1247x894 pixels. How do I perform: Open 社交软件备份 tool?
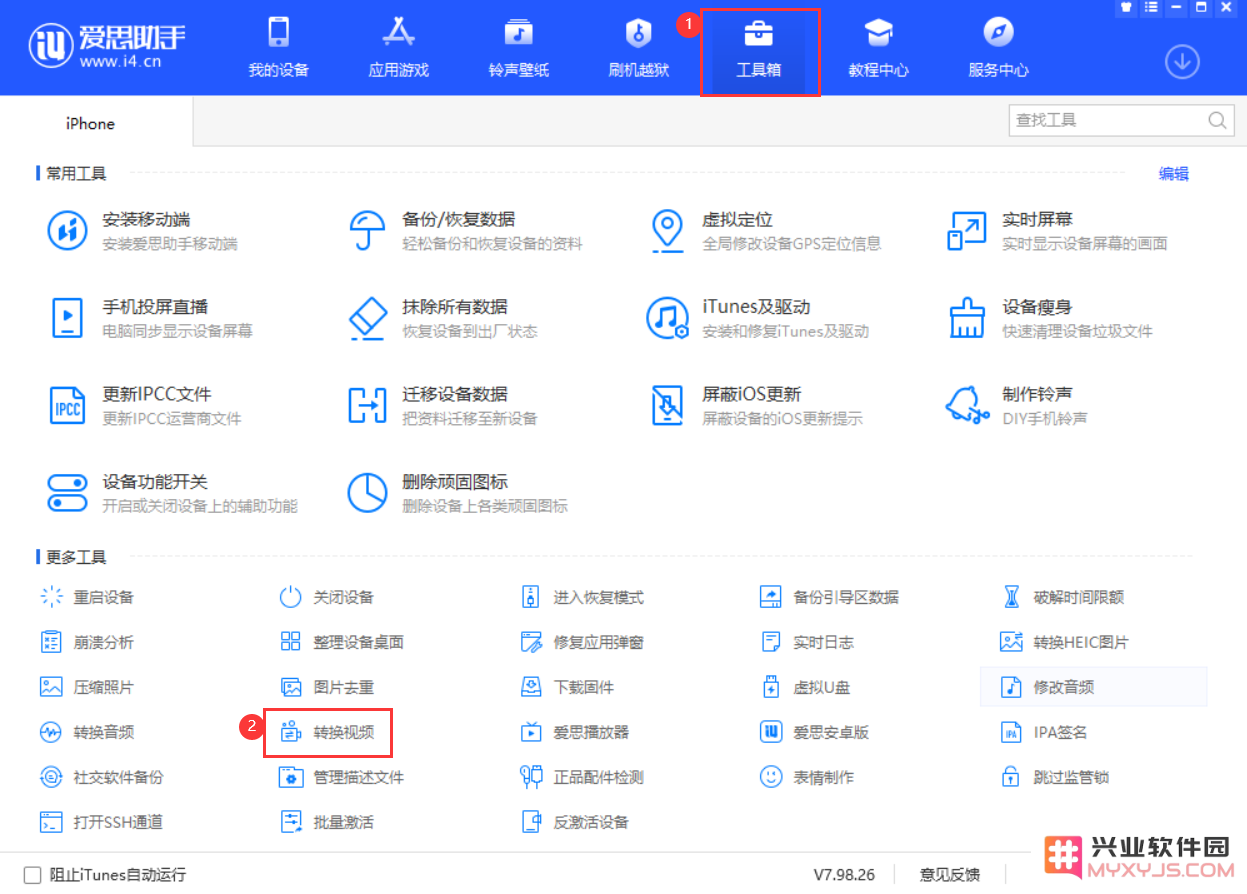(102, 777)
